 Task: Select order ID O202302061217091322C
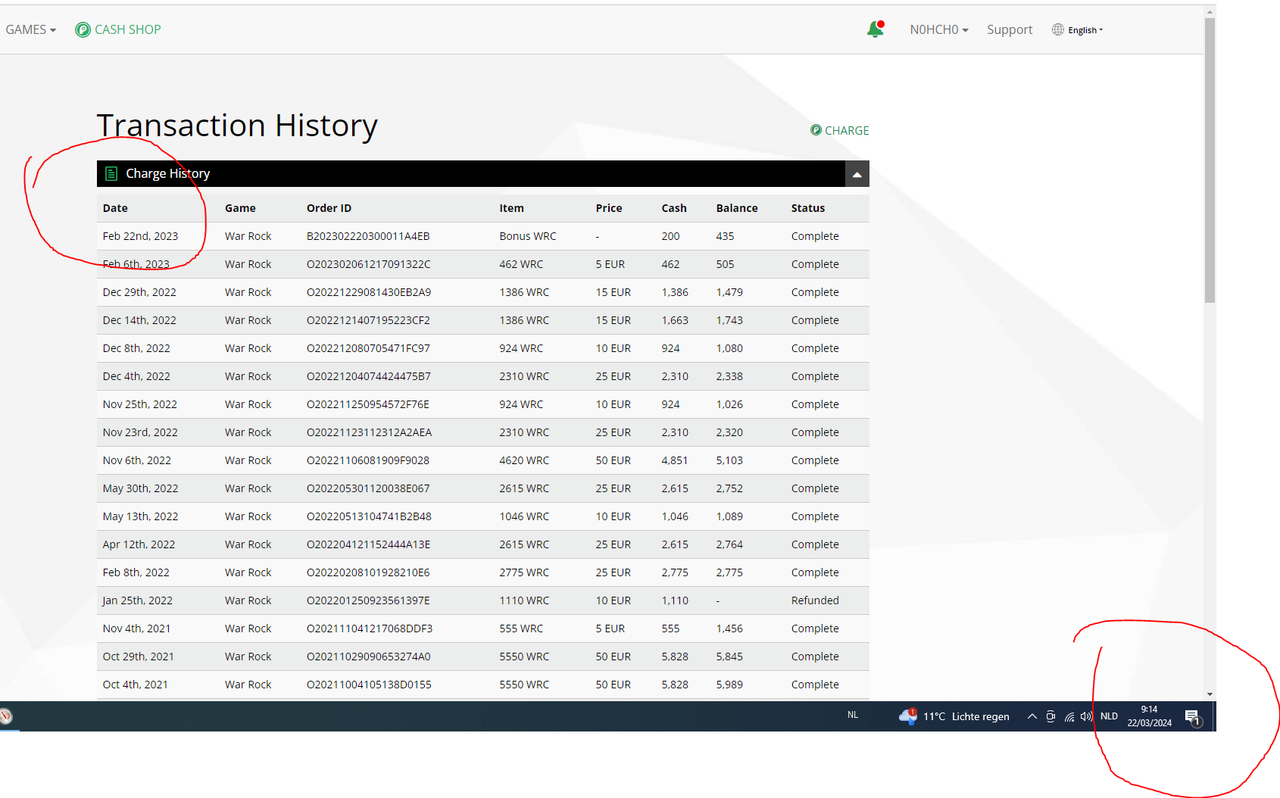368,264
